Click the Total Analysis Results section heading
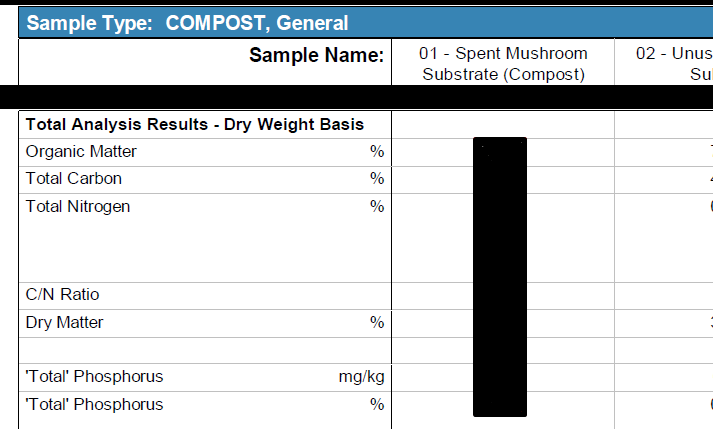Viewport: 713px width, 429px height. click(x=195, y=124)
